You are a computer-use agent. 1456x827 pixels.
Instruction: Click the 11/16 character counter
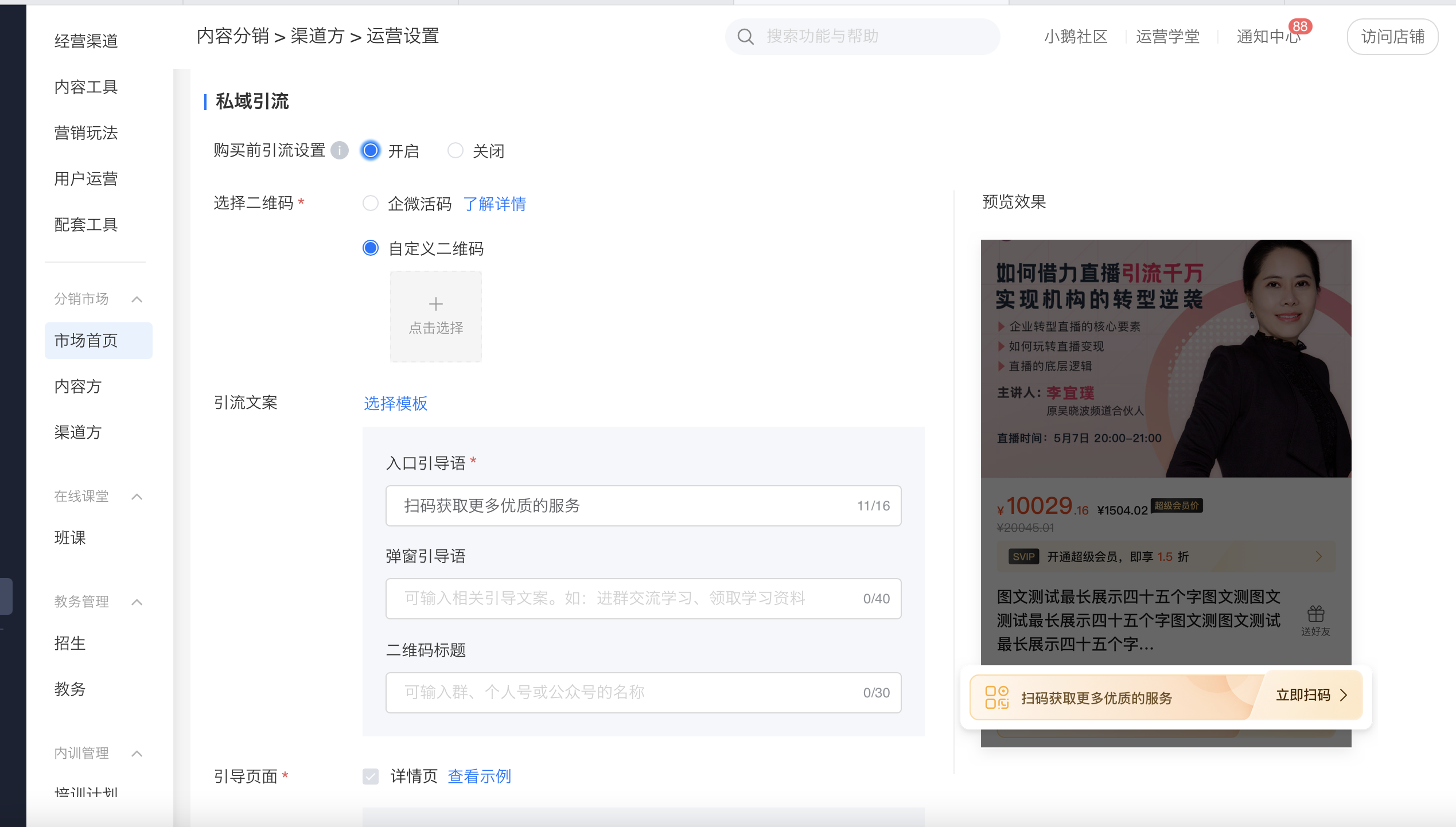pos(874,506)
